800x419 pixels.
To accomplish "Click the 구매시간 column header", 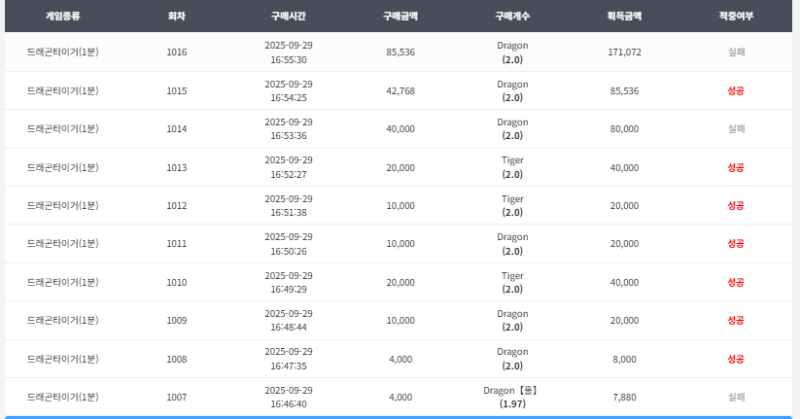I will click(x=288, y=17).
